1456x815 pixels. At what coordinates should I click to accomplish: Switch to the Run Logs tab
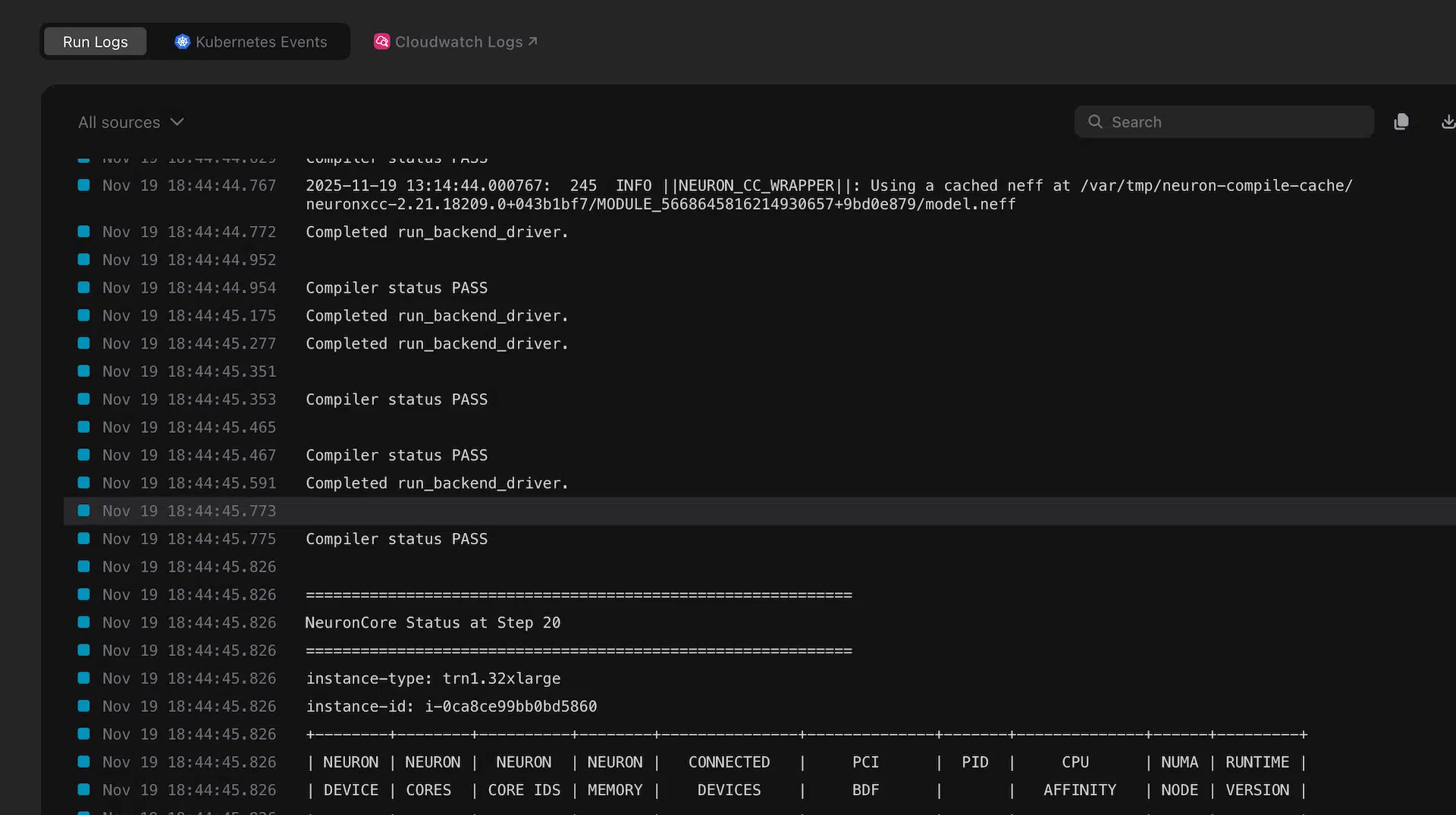(x=95, y=42)
